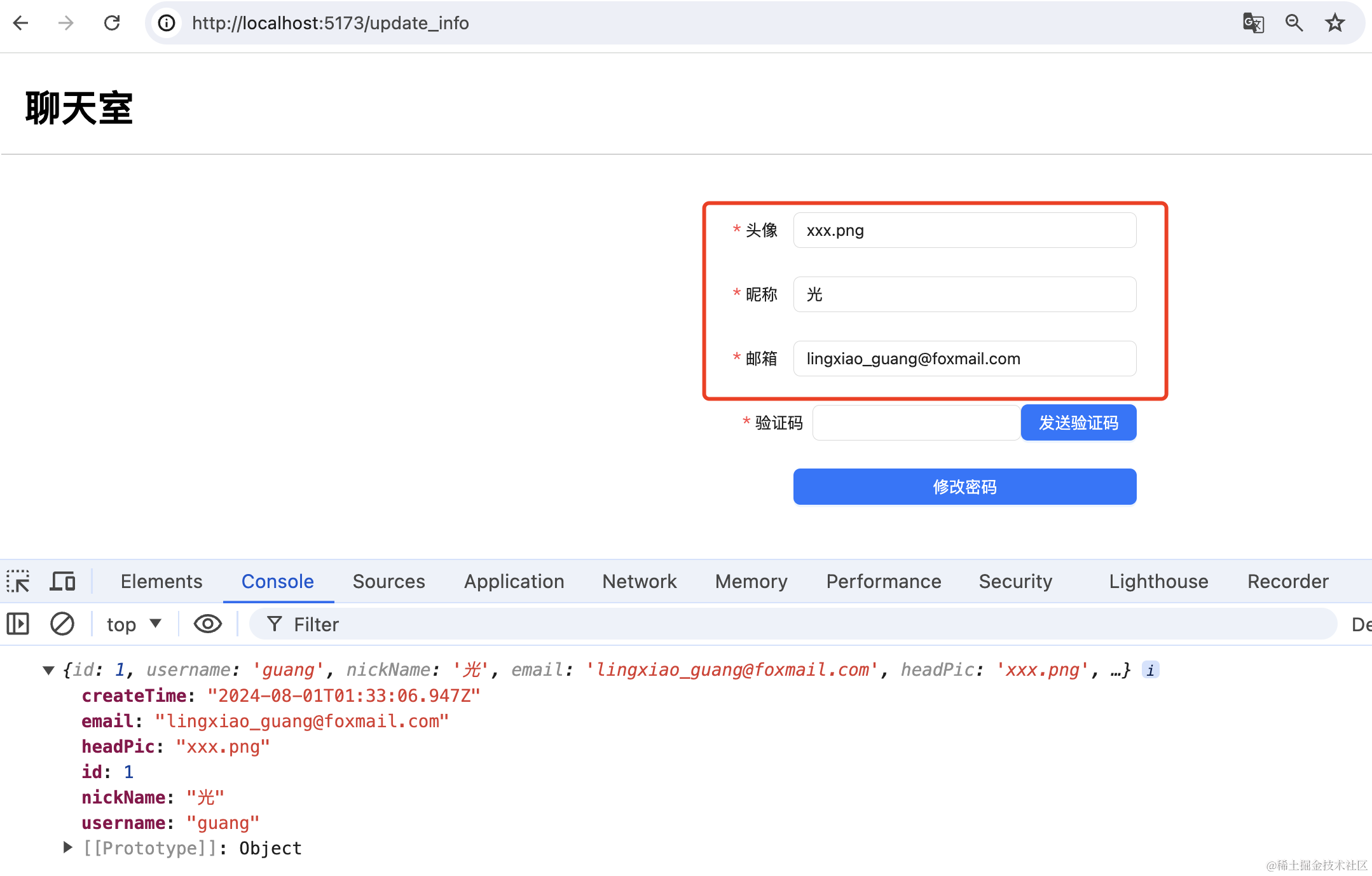
Task: Open the top context dropdown
Action: [134, 624]
